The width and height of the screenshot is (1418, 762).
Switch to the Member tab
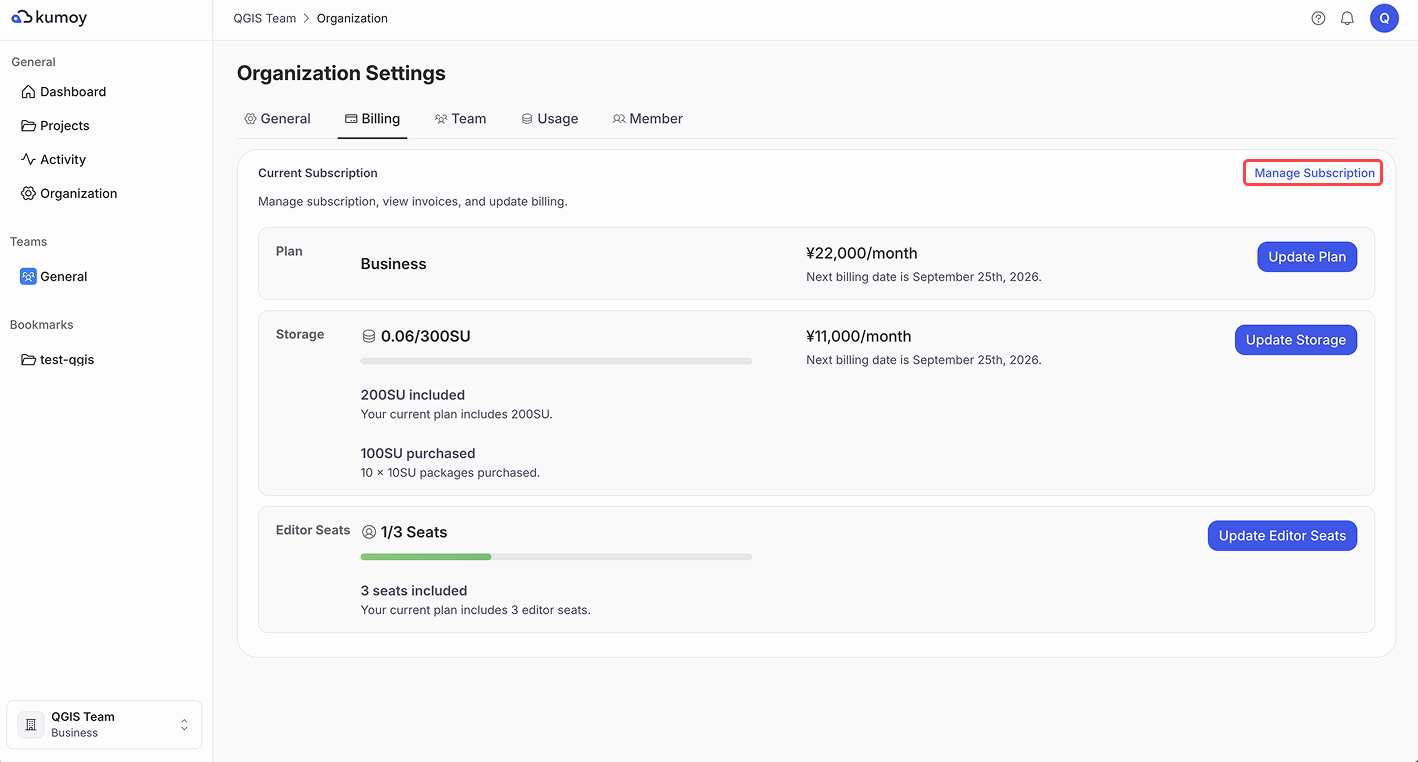coord(647,119)
